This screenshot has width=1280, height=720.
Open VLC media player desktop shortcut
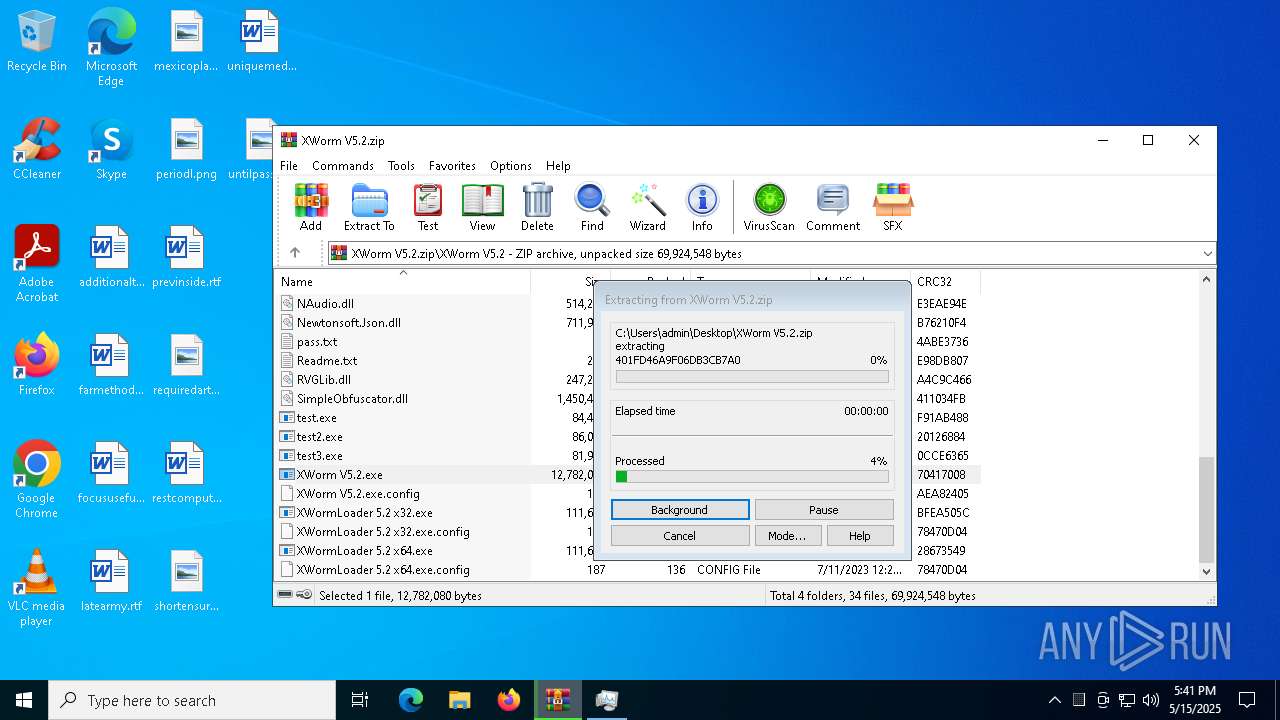(37, 588)
